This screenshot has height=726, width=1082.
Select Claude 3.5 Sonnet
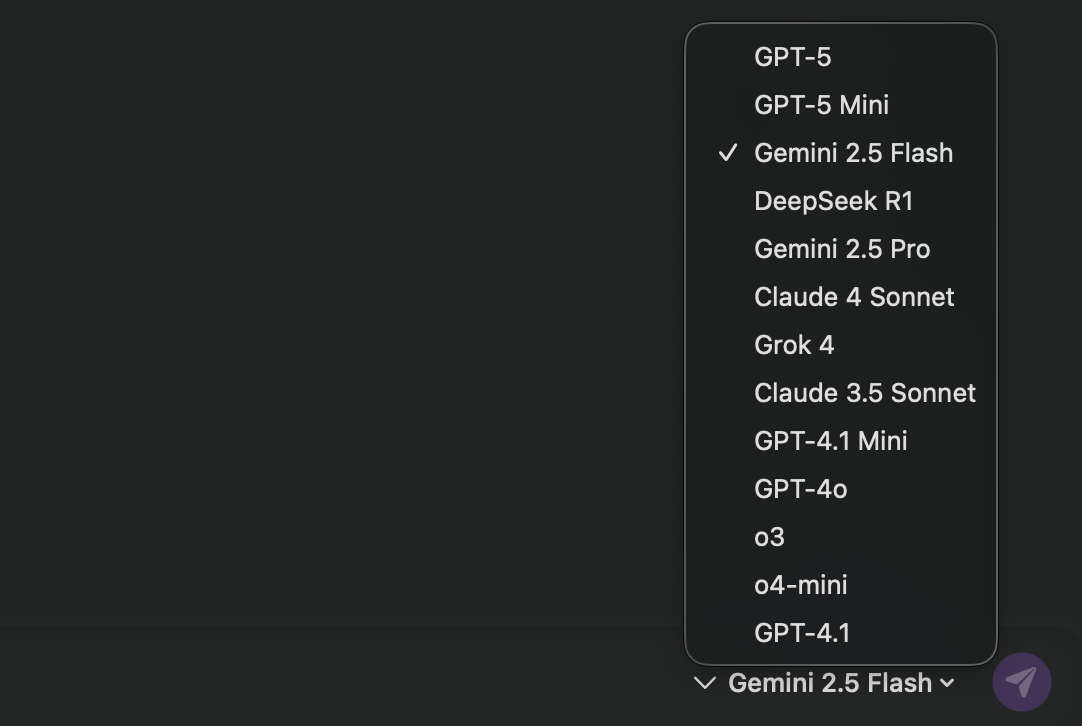(x=864, y=393)
